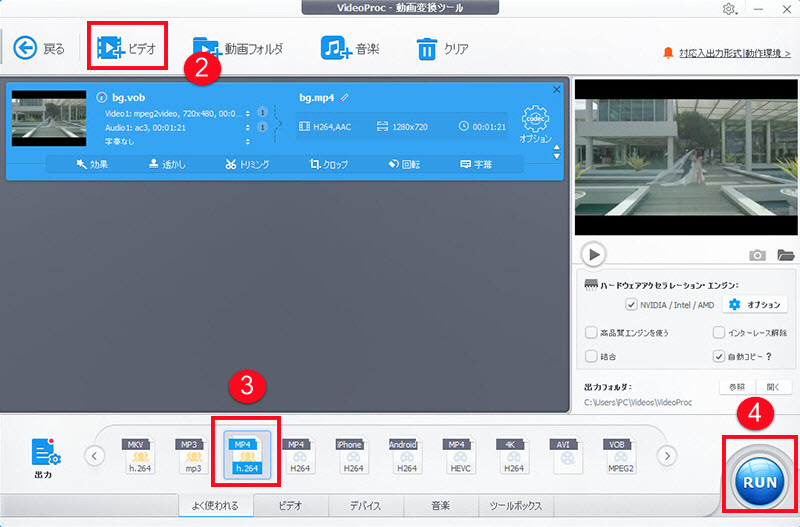The width and height of the screenshot is (800, 527).
Task: Expand the Video1 mpeg2video track selector
Action: [x=248, y=112]
